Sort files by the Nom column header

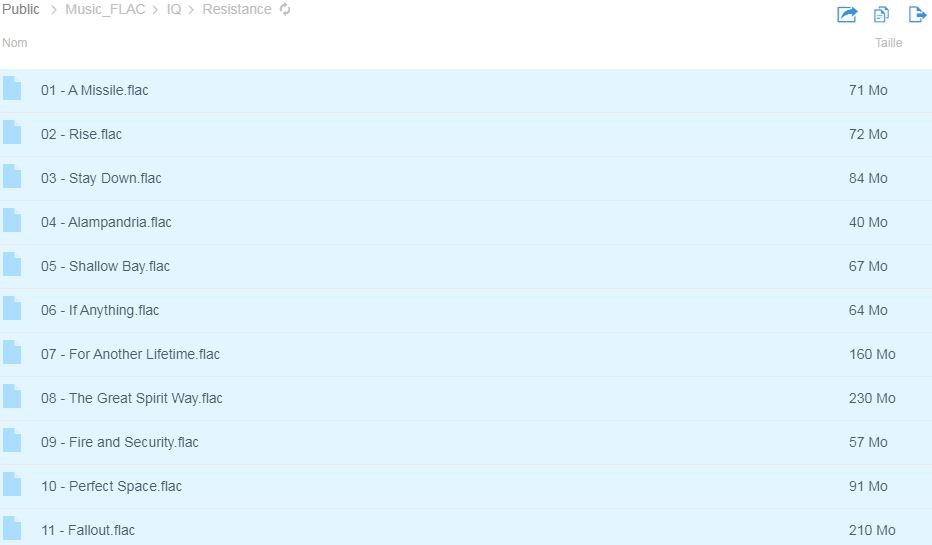[15, 43]
